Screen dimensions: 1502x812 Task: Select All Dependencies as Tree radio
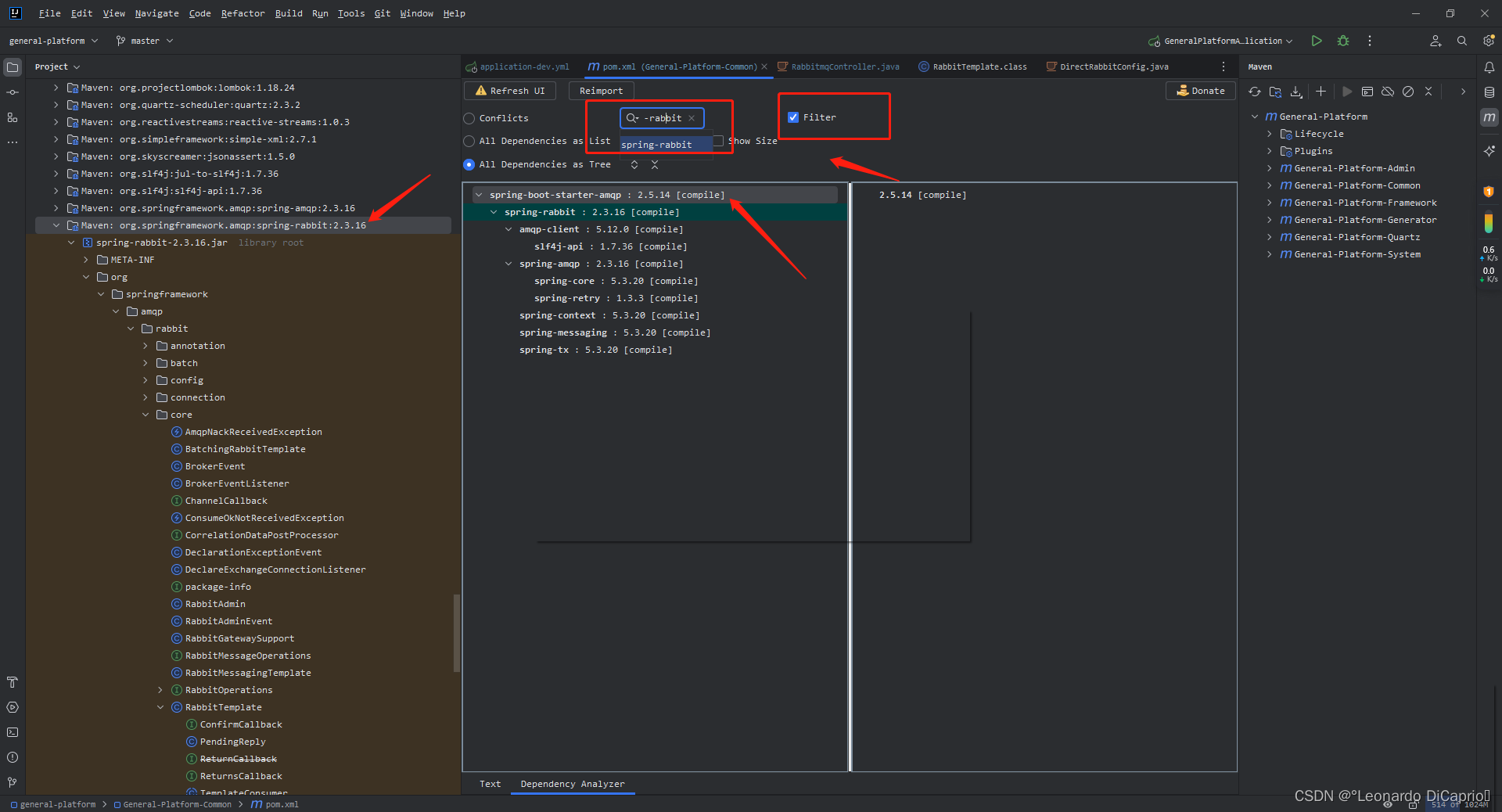[469, 164]
